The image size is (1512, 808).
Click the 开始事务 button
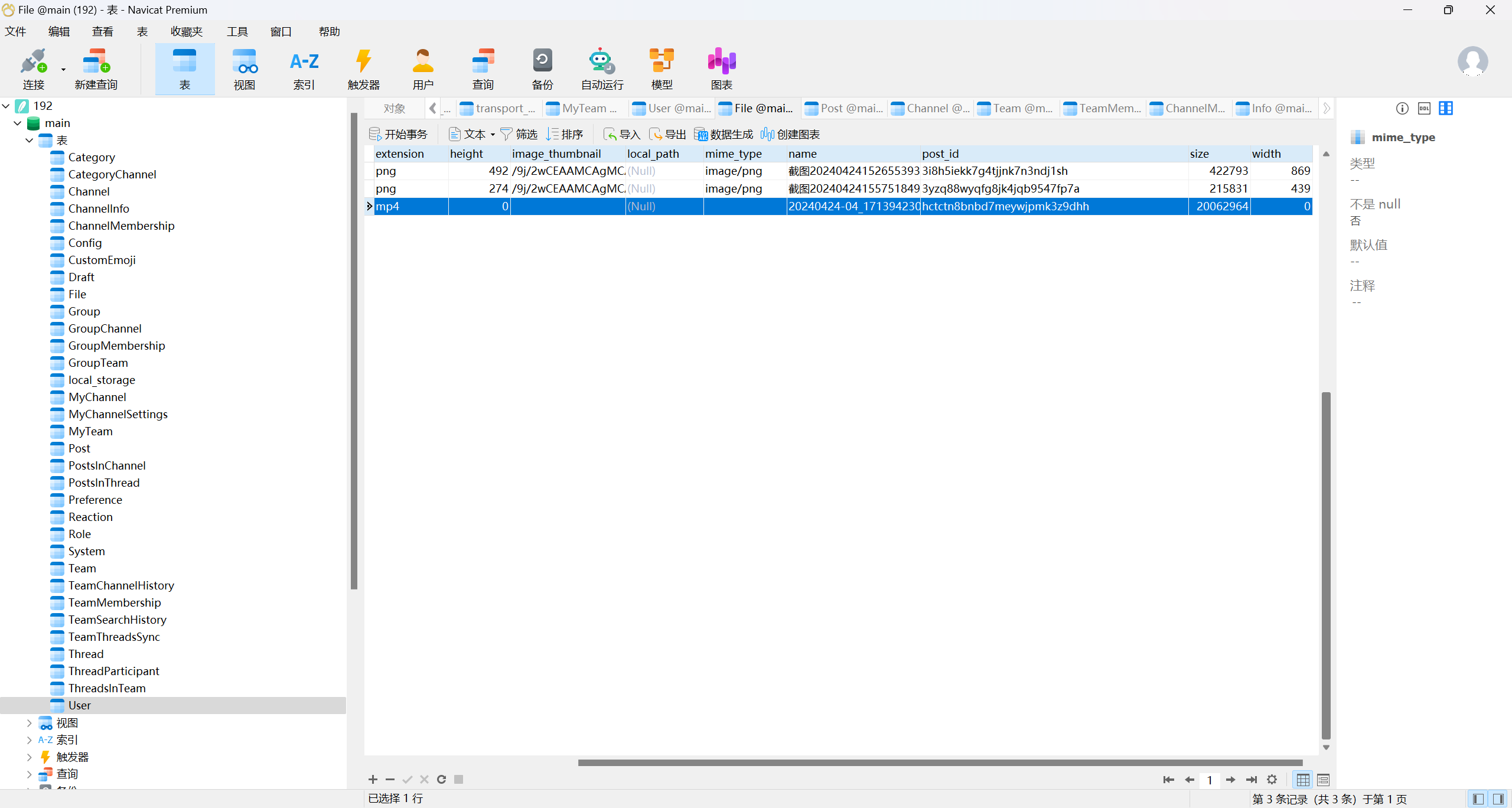pyautogui.click(x=399, y=135)
